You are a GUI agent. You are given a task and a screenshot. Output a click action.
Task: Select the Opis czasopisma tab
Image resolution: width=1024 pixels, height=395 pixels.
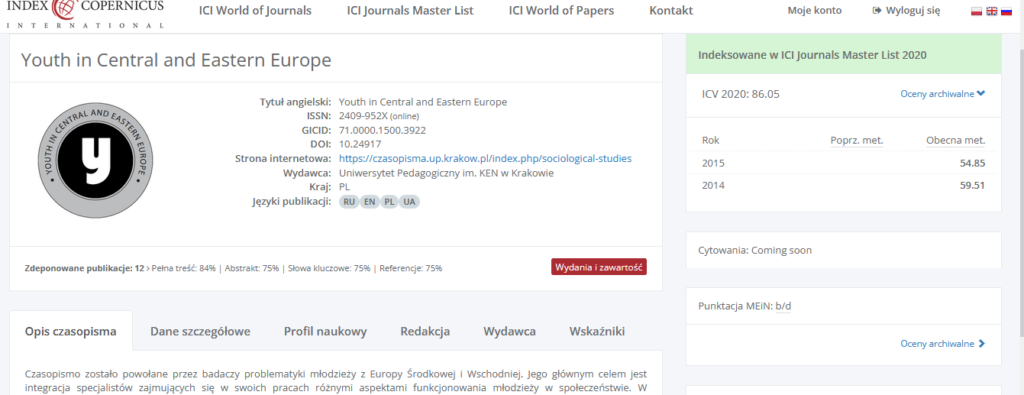click(71, 331)
